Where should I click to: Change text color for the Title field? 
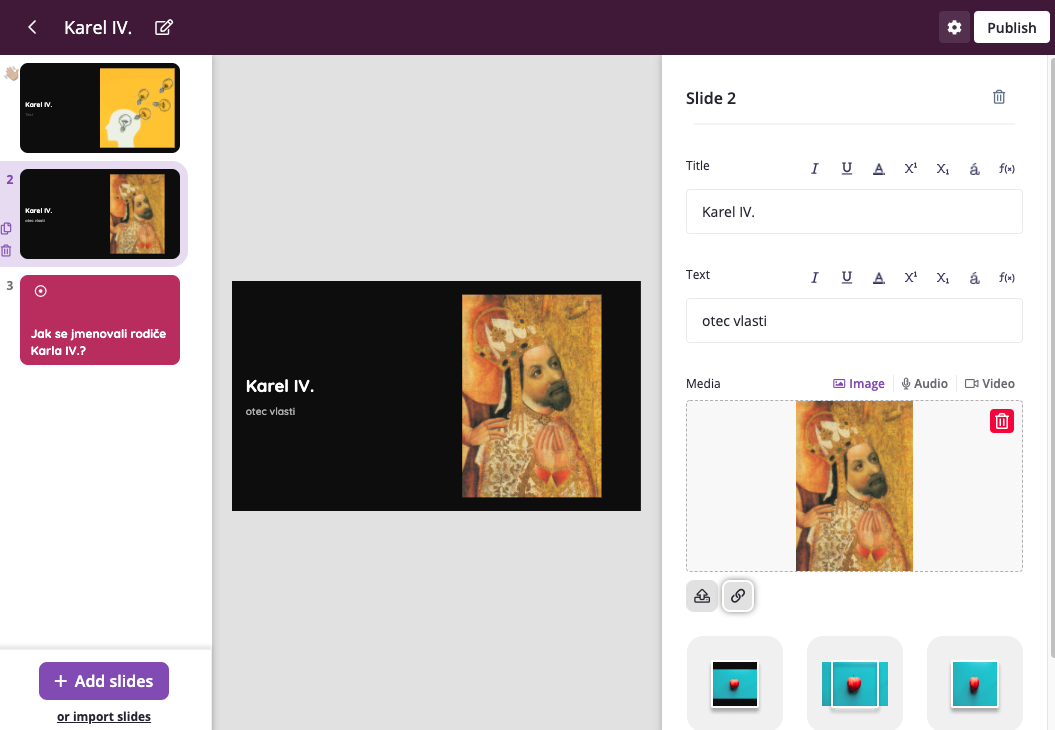click(x=879, y=169)
